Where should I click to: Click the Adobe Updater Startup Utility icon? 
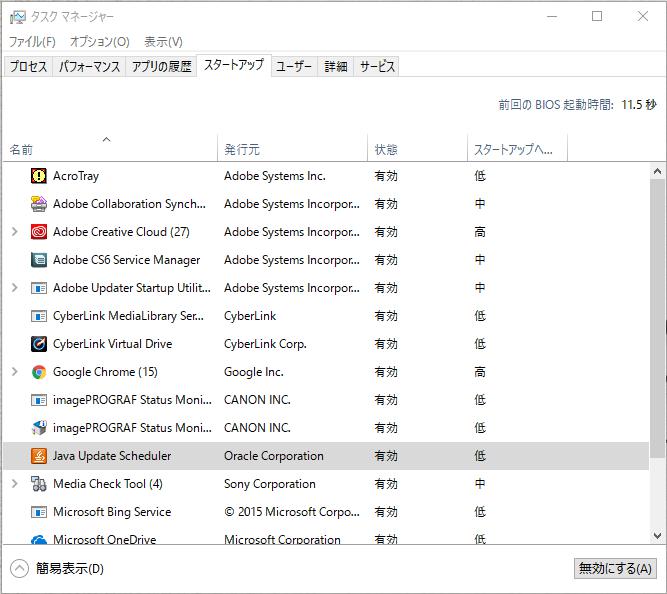coord(39,288)
